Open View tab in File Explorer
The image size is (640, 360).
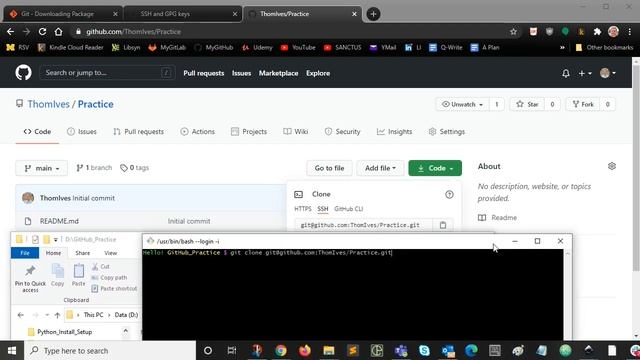coord(111,253)
